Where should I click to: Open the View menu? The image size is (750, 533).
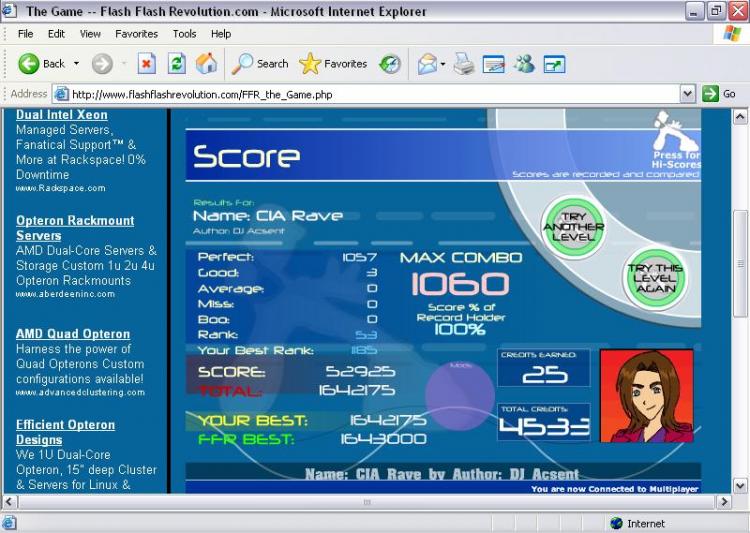click(x=90, y=34)
